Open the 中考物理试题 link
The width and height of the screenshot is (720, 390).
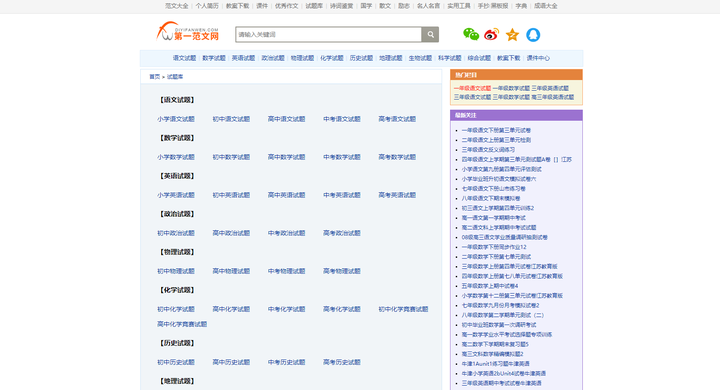[287, 271]
